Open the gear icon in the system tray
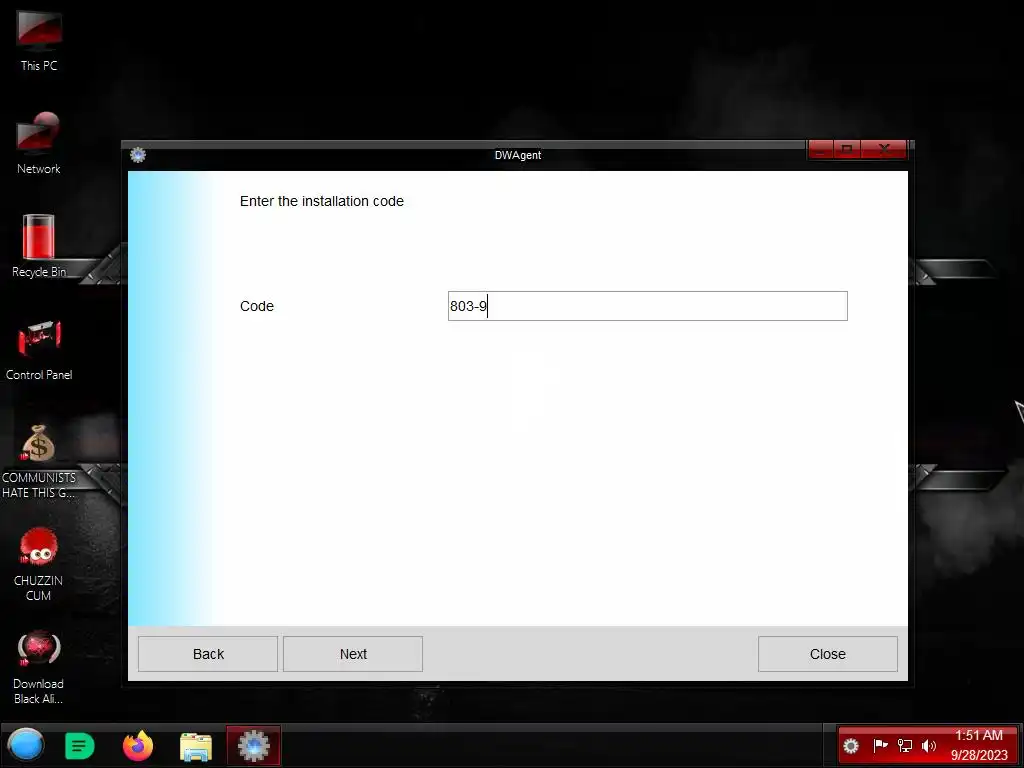 coord(851,746)
